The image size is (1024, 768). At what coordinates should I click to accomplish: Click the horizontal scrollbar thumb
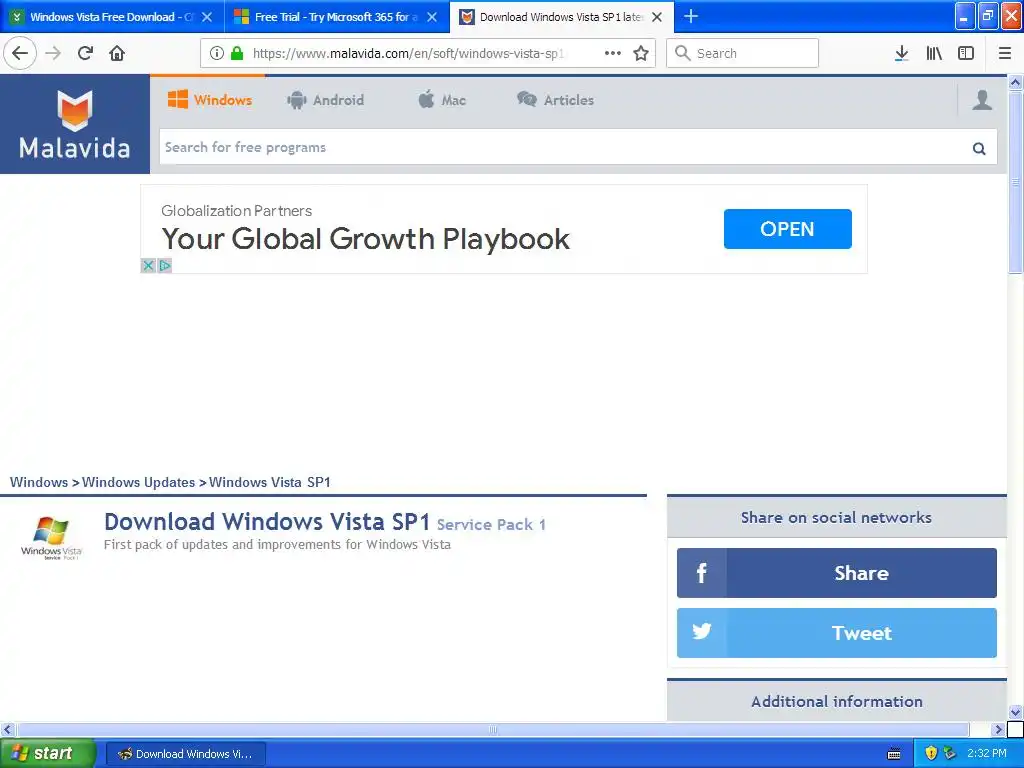tap(492, 729)
